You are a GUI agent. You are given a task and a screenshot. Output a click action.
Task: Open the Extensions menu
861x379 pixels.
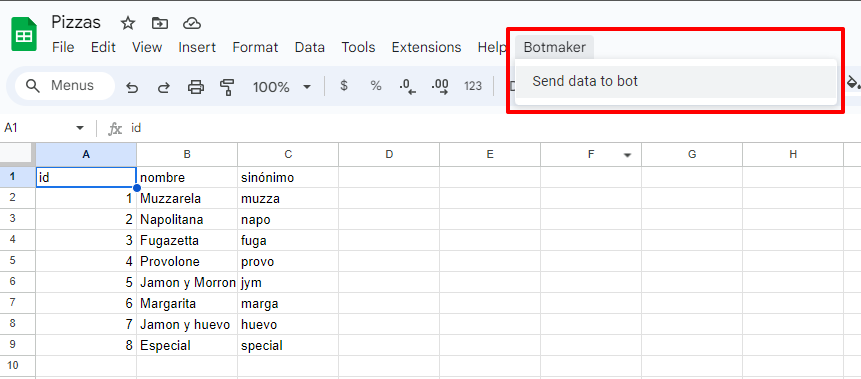[426, 48]
